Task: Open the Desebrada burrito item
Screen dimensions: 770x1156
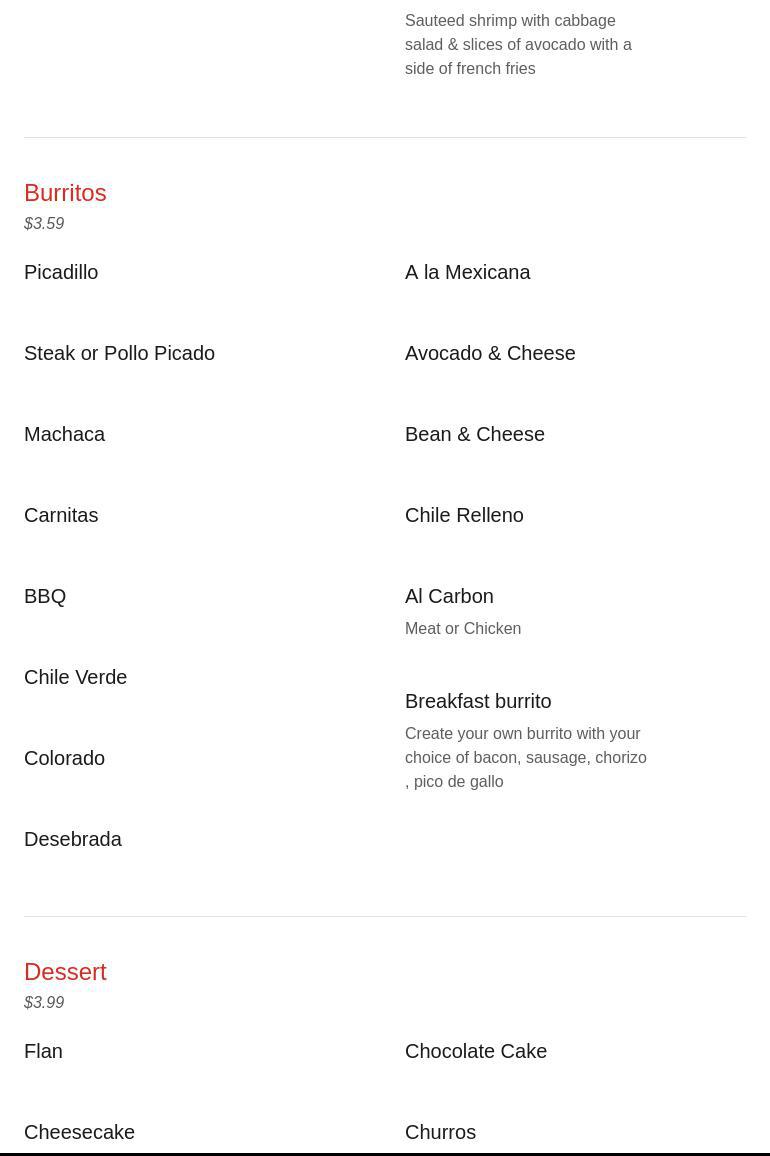Action: [72, 839]
